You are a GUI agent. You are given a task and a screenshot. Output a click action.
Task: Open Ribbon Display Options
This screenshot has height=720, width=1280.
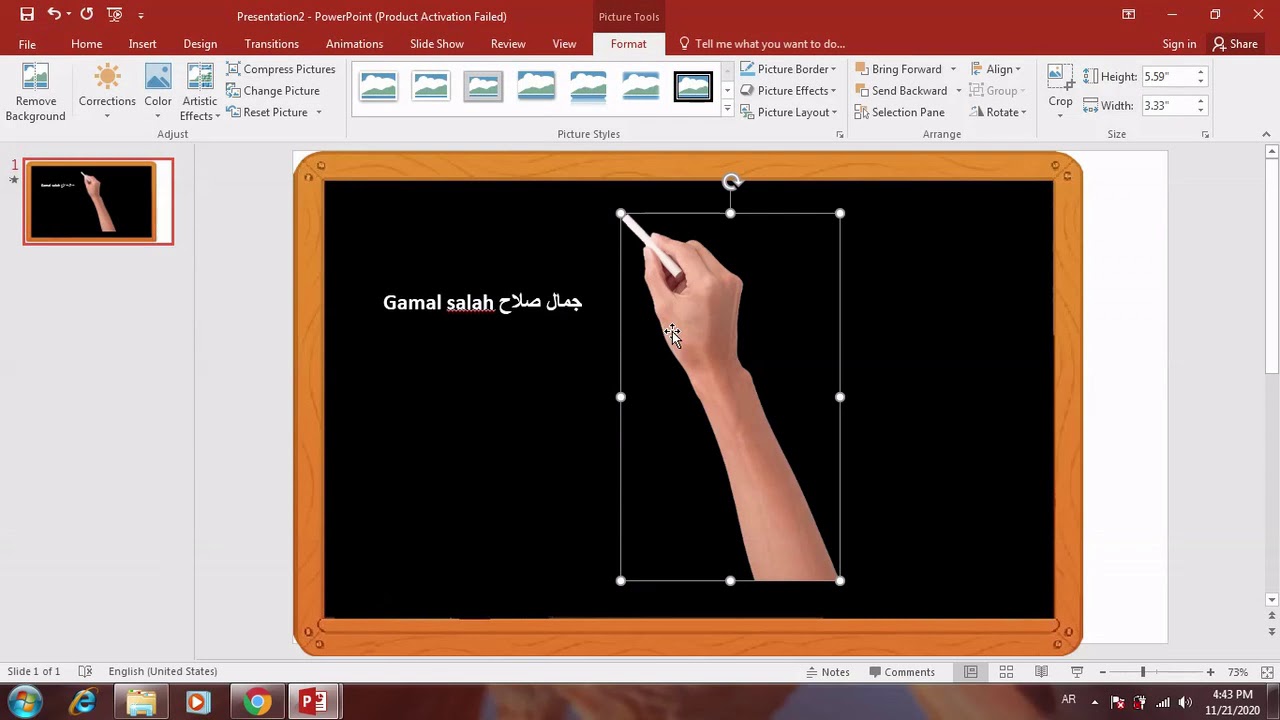coord(1128,15)
